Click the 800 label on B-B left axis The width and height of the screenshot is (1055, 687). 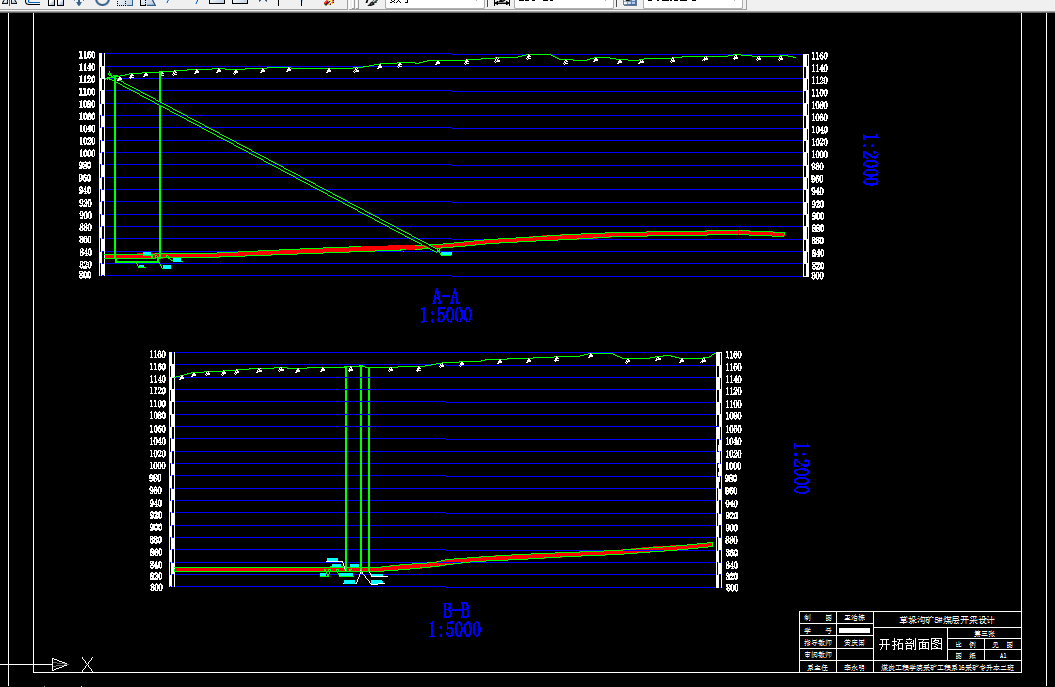pyautogui.click(x=156, y=587)
